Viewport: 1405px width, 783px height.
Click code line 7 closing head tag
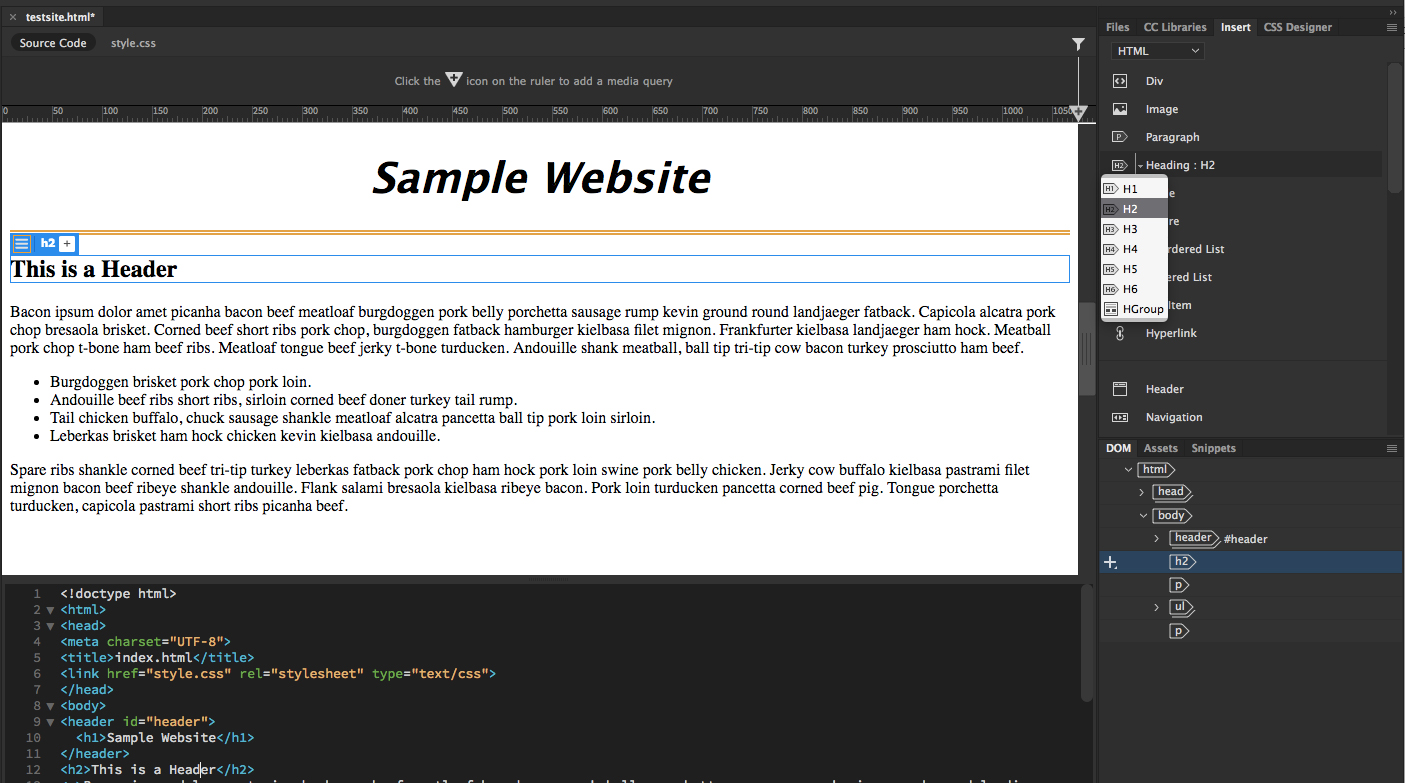pos(86,690)
